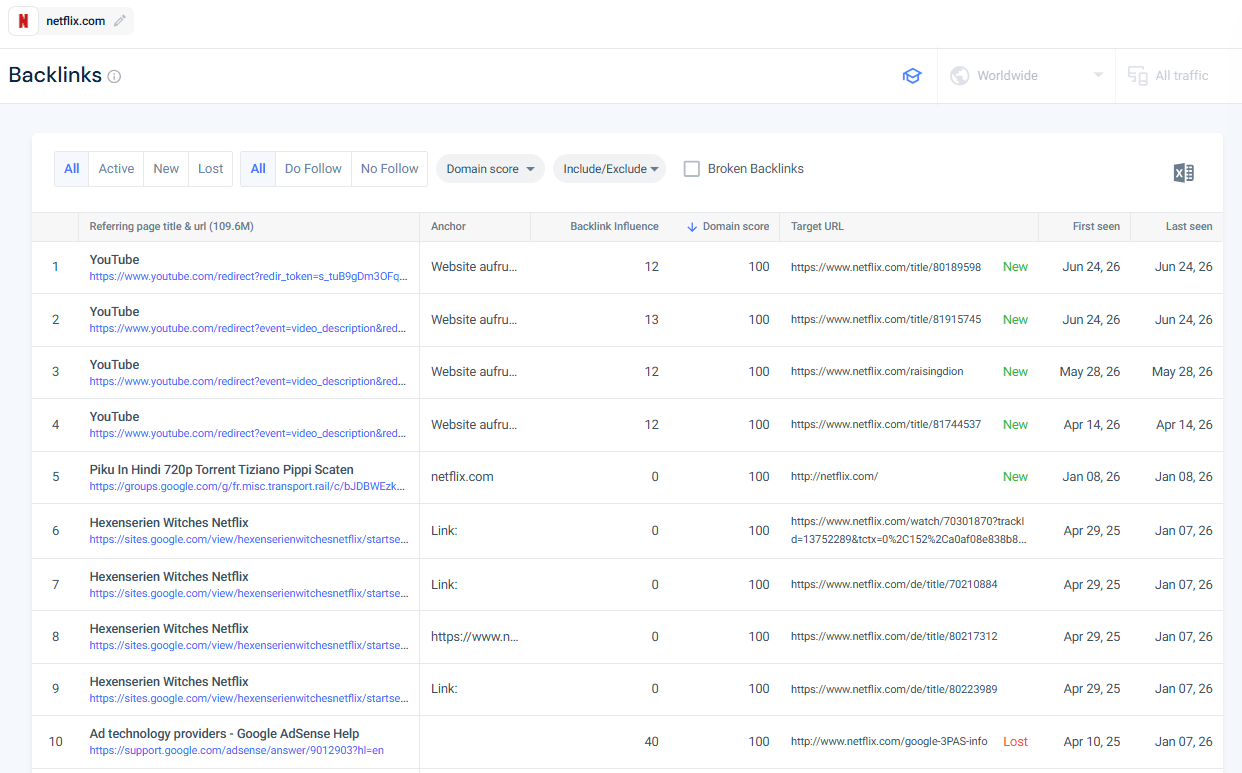Open the All traffic dropdown

[x=1178, y=76]
